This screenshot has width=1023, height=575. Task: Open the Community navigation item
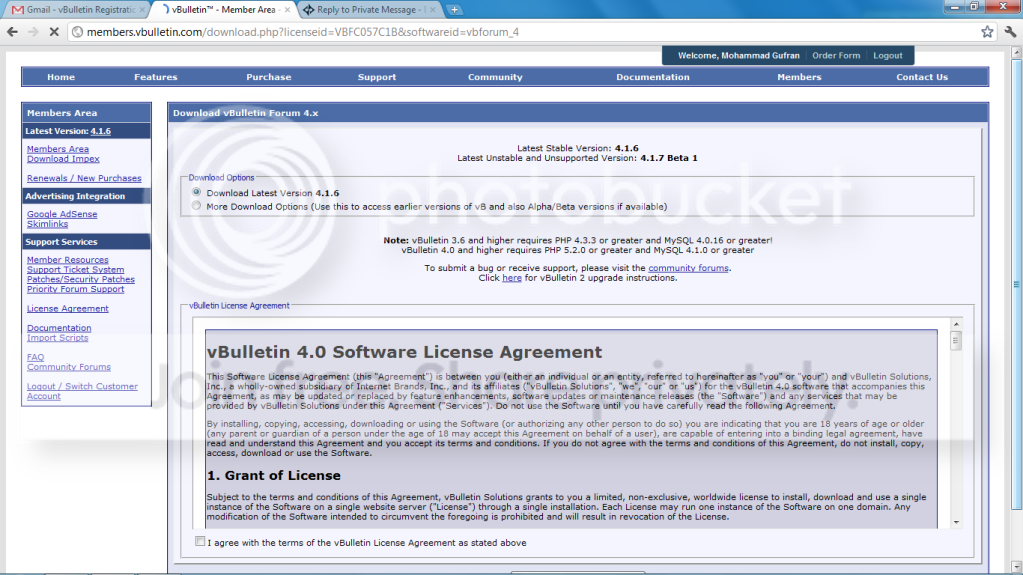pos(495,77)
